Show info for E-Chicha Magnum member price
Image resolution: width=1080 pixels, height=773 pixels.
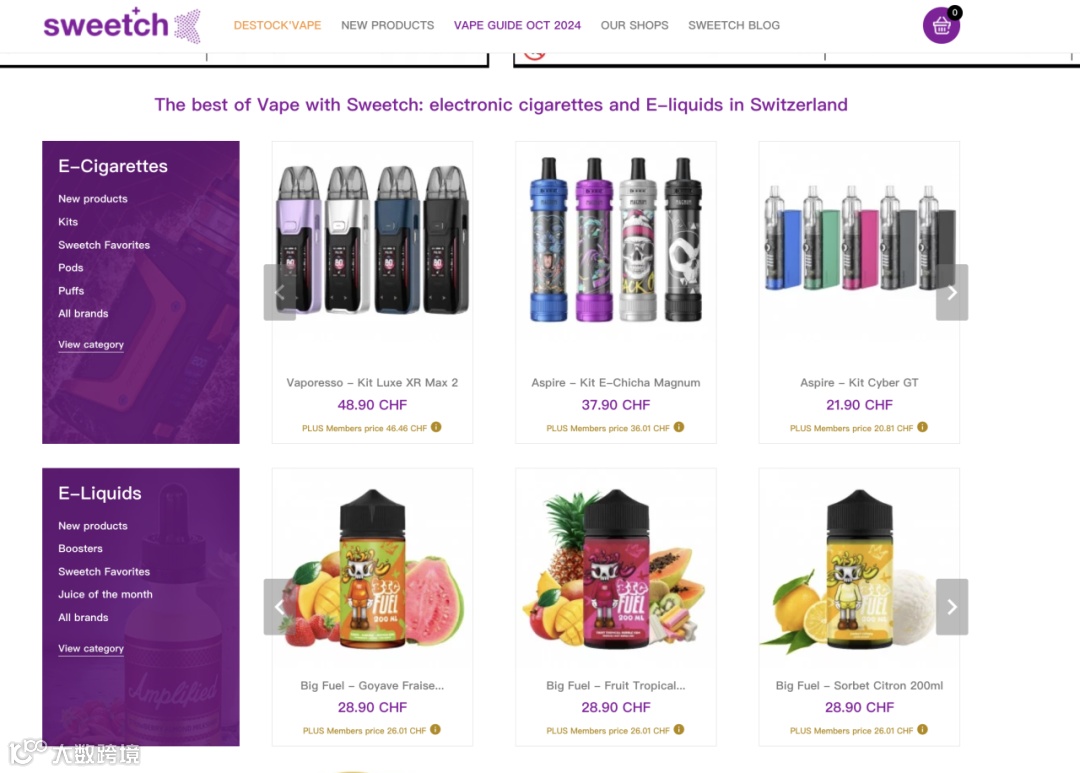point(679,427)
